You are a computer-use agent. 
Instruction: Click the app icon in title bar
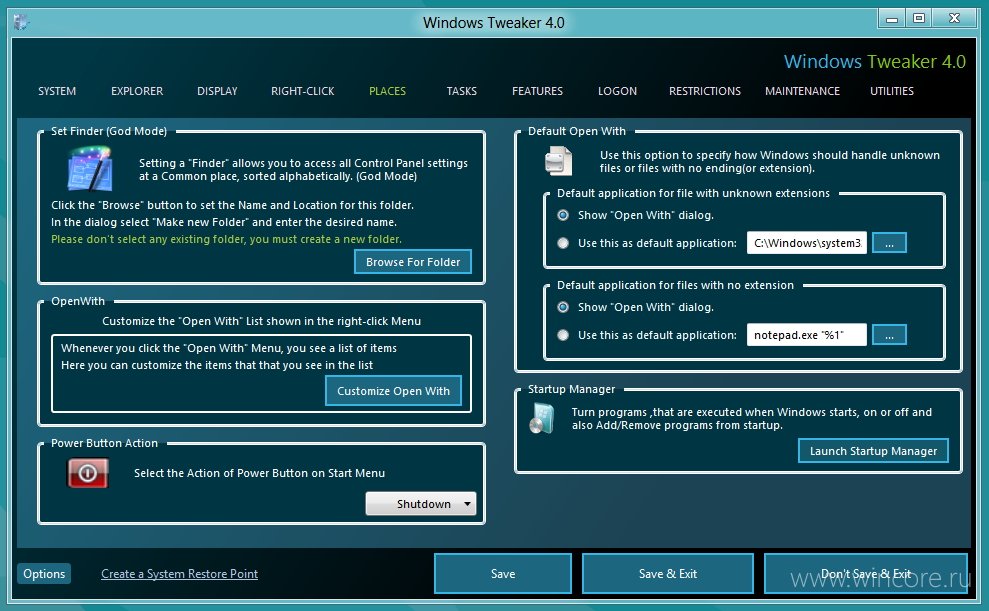(x=21, y=22)
